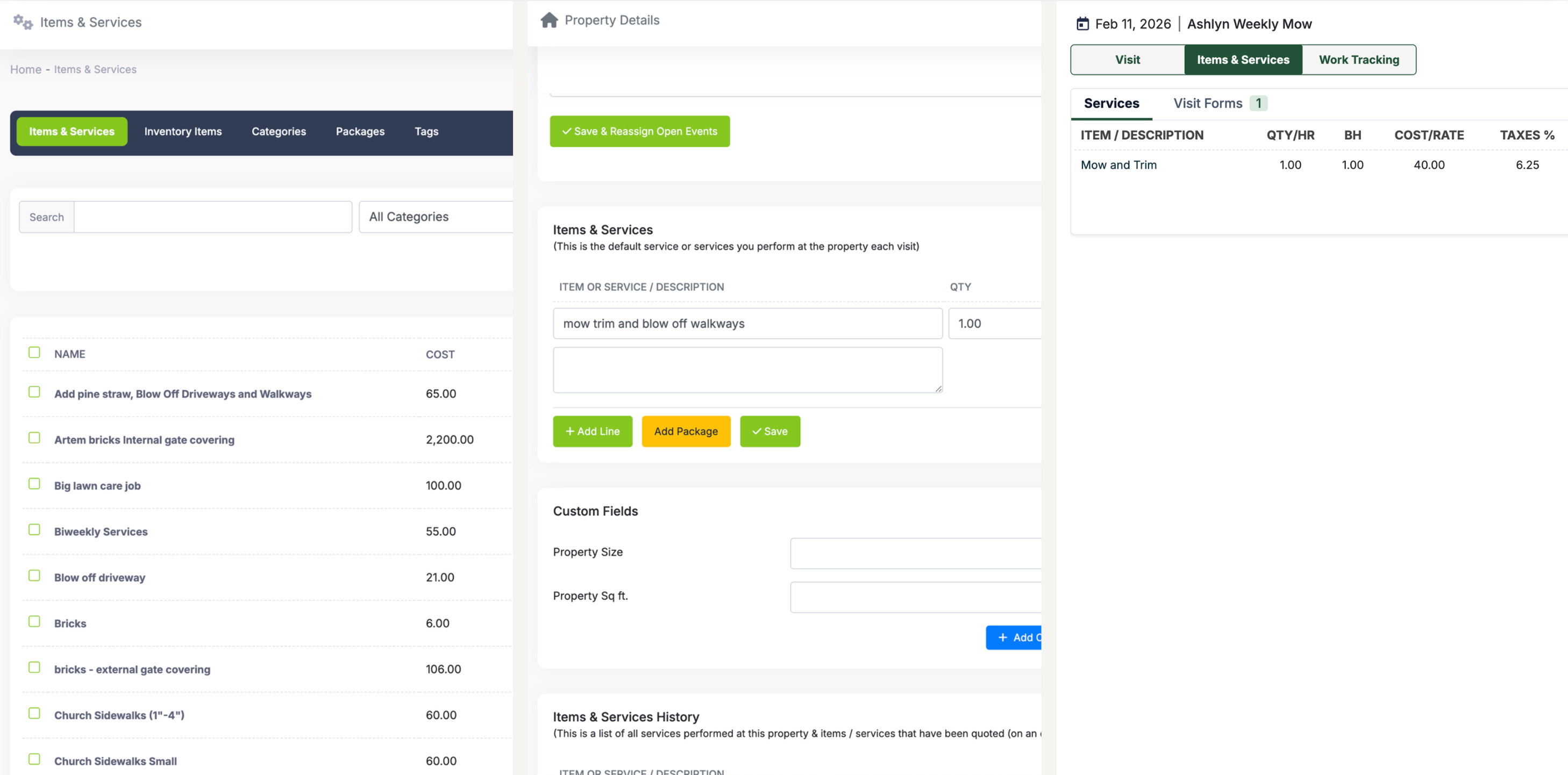Switch to the Visit Forms tab
This screenshot has width=1568, height=775.
pyautogui.click(x=1208, y=103)
